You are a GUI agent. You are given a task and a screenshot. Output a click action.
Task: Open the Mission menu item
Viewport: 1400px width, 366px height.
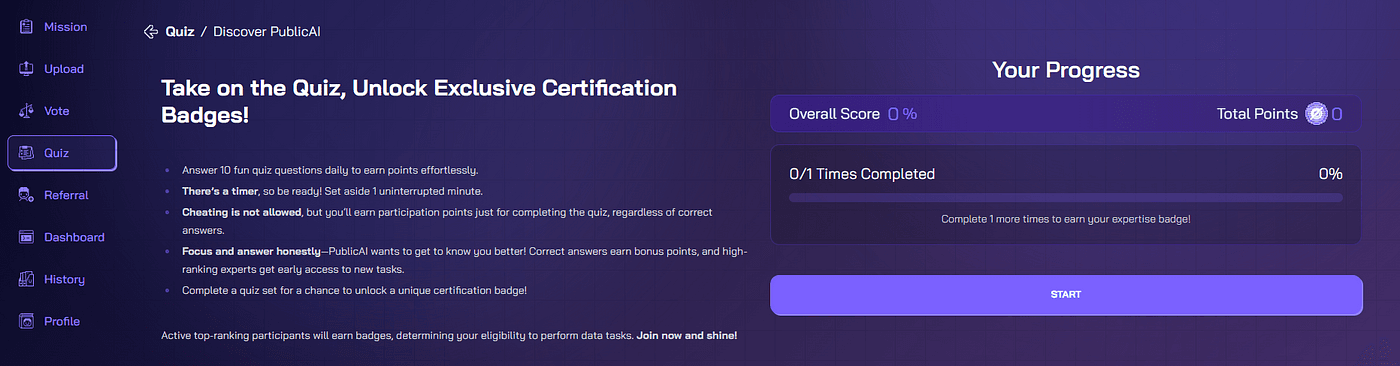click(x=66, y=27)
